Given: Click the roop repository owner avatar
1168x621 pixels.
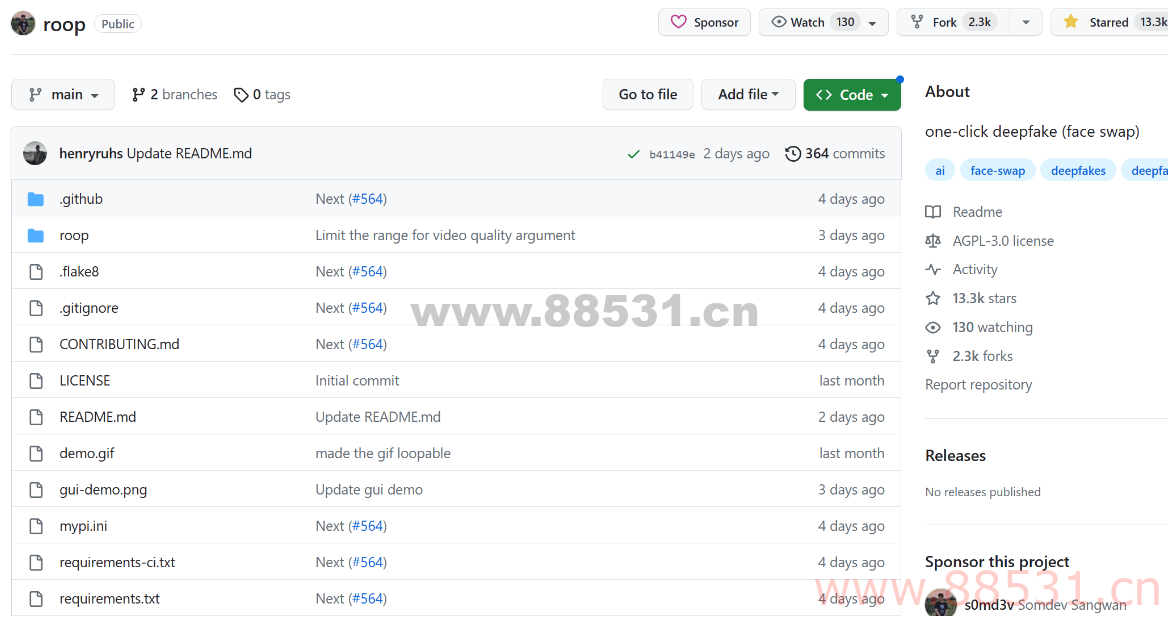Looking at the screenshot, I should pyautogui.click(x=23, y=23).
